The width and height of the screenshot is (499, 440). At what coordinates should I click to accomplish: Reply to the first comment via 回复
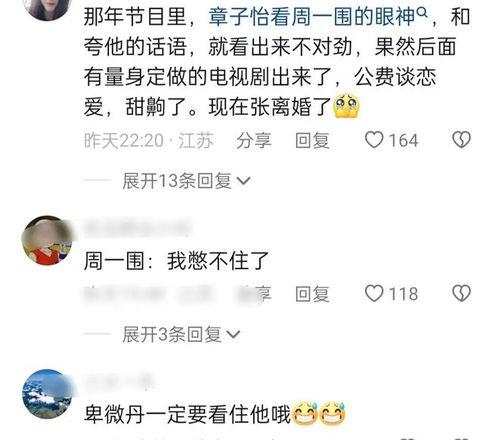[312, 140]
